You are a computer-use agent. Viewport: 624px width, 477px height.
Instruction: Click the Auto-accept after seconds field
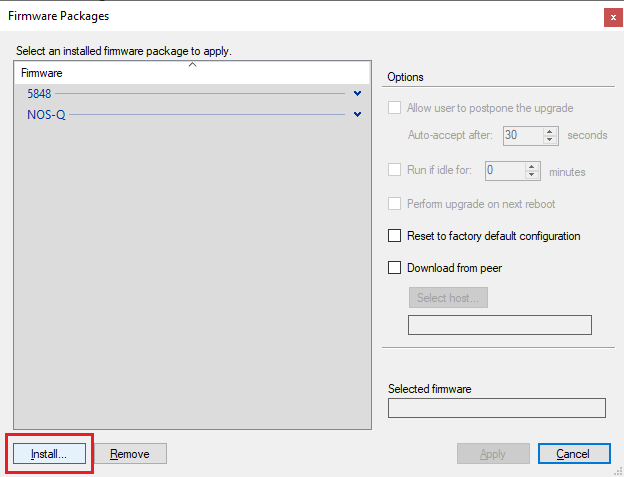point(522,135)
